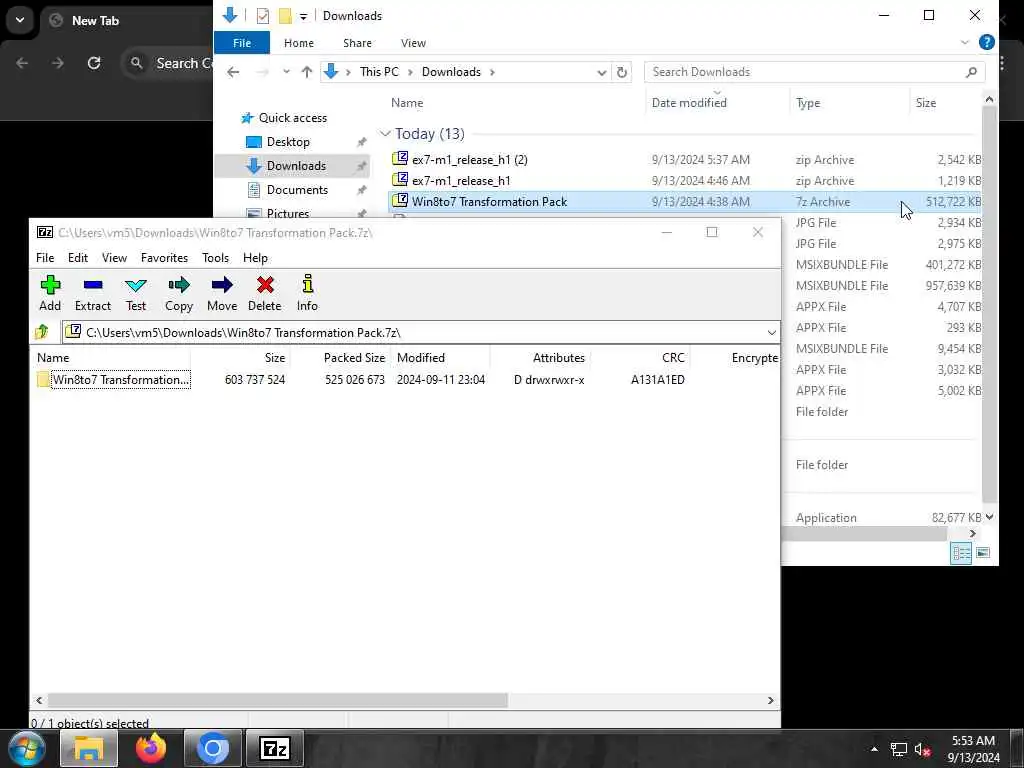The image size is (1024, 768).
Task: Open Chromium from the taskbar
Action: 213,749
